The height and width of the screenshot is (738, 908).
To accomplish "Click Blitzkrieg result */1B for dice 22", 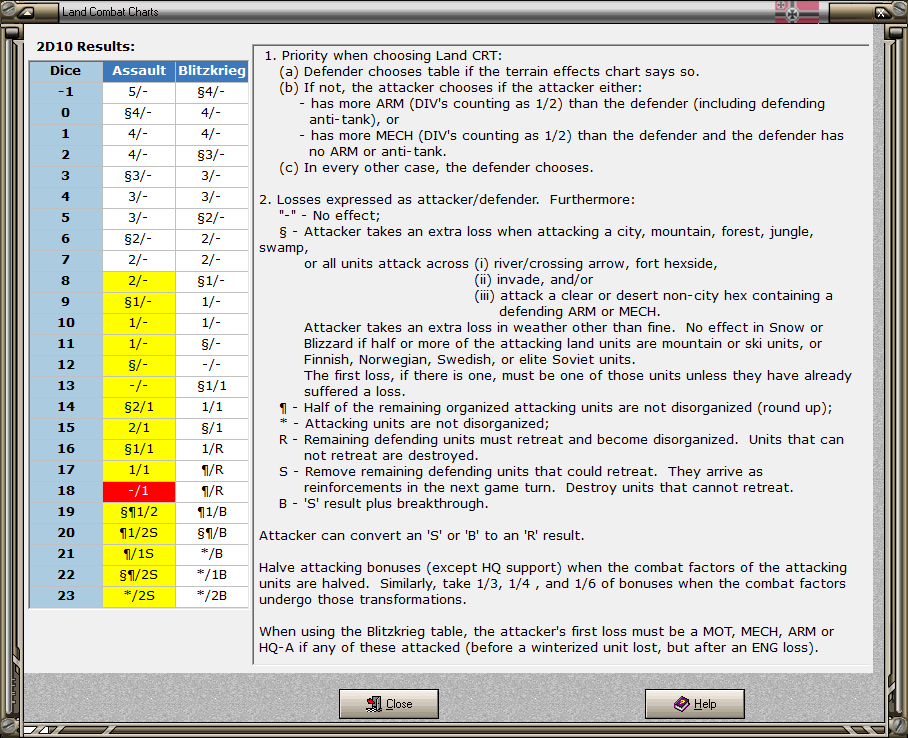I will pos(212,575).
